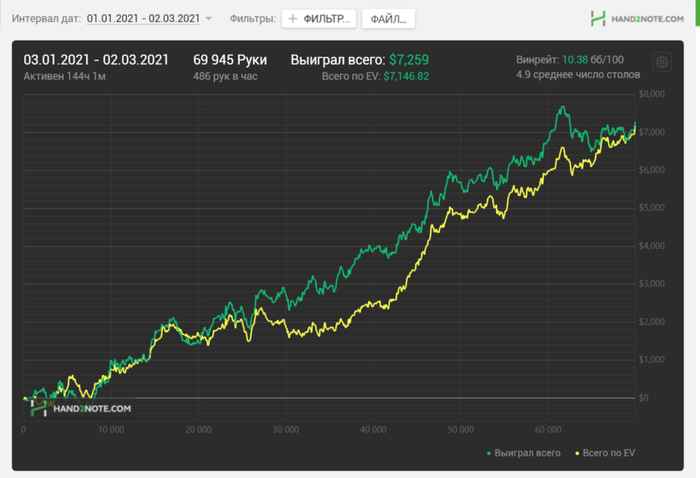Click the yellow legend dot for Всего по EV
The width and height of the screenshot is (700, 478).
(x=577, y=453)
